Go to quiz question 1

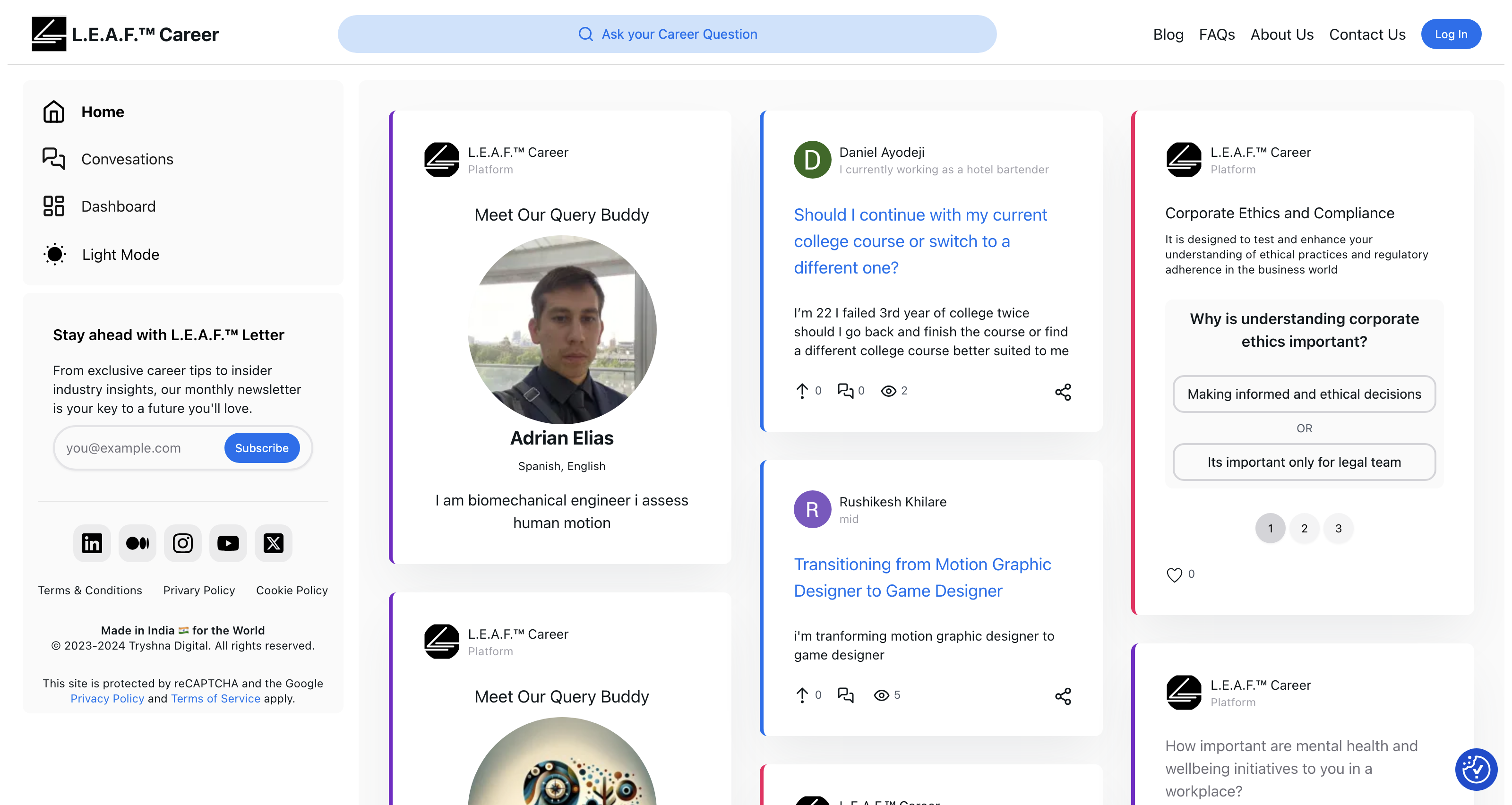point(1270,529)
